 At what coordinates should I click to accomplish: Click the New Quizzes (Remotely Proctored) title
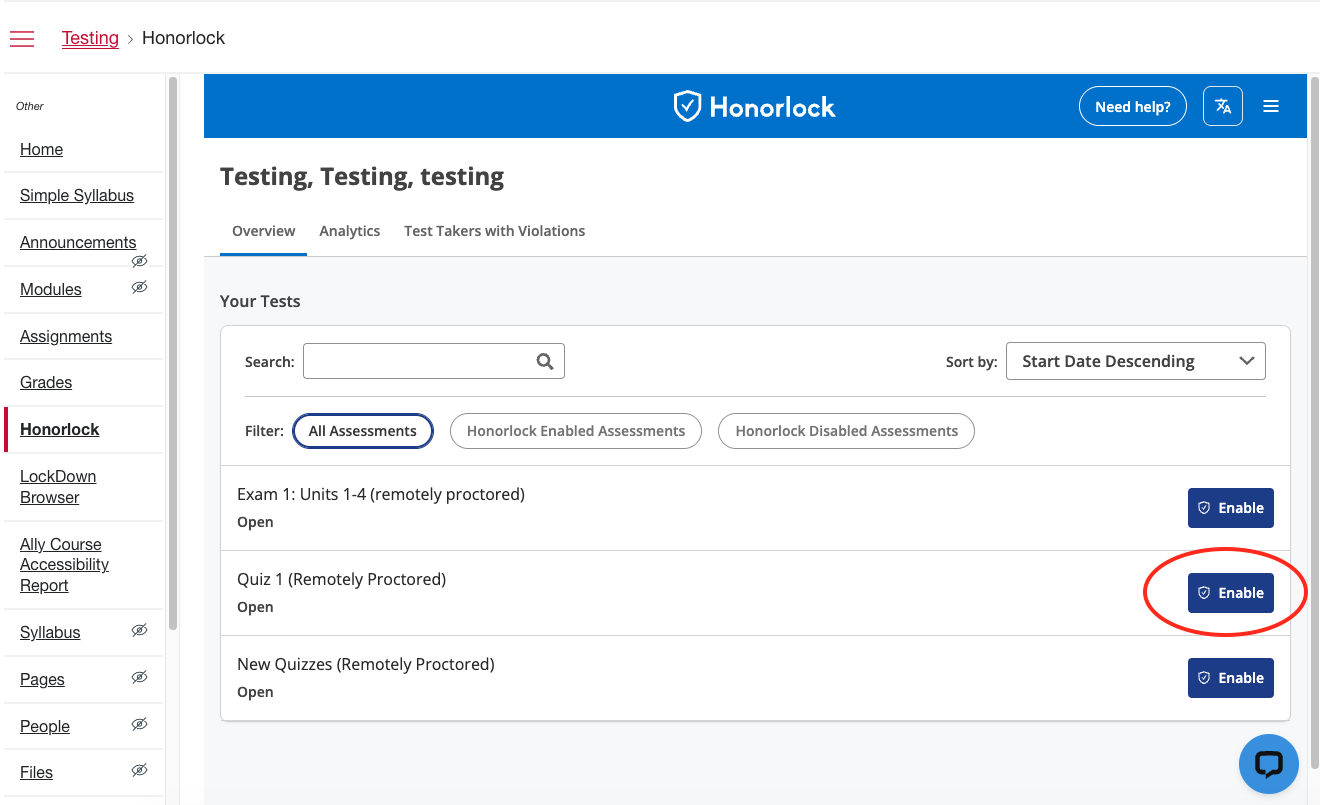(x=366, y=664)
